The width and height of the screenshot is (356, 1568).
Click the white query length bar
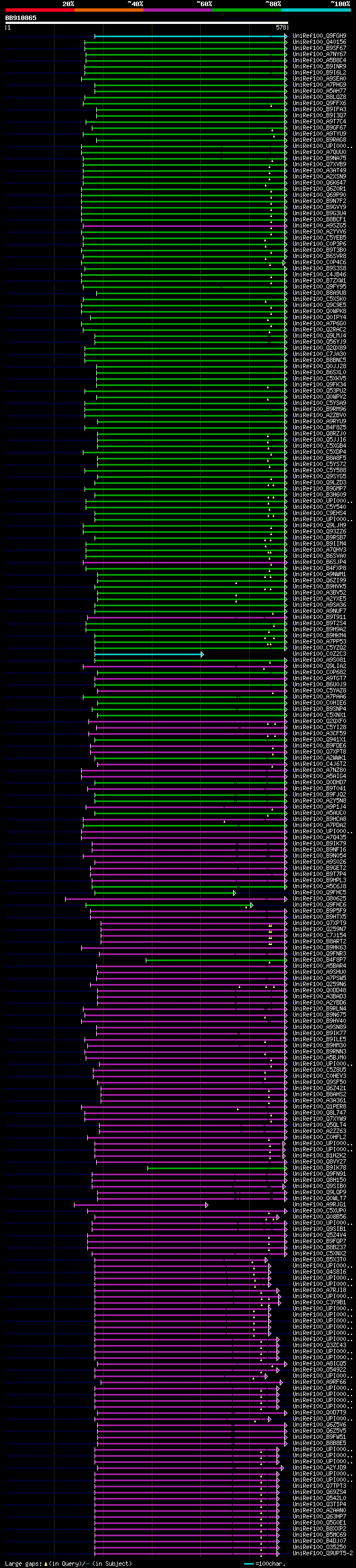coord(147,22)
